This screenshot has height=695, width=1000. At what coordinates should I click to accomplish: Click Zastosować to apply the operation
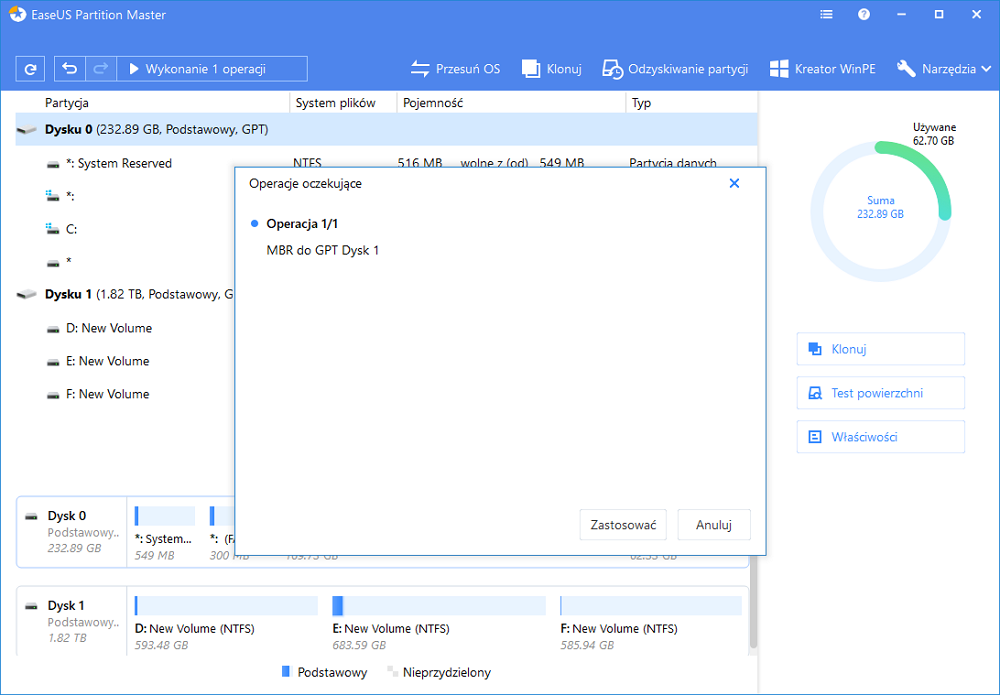[x=623, y=525]
